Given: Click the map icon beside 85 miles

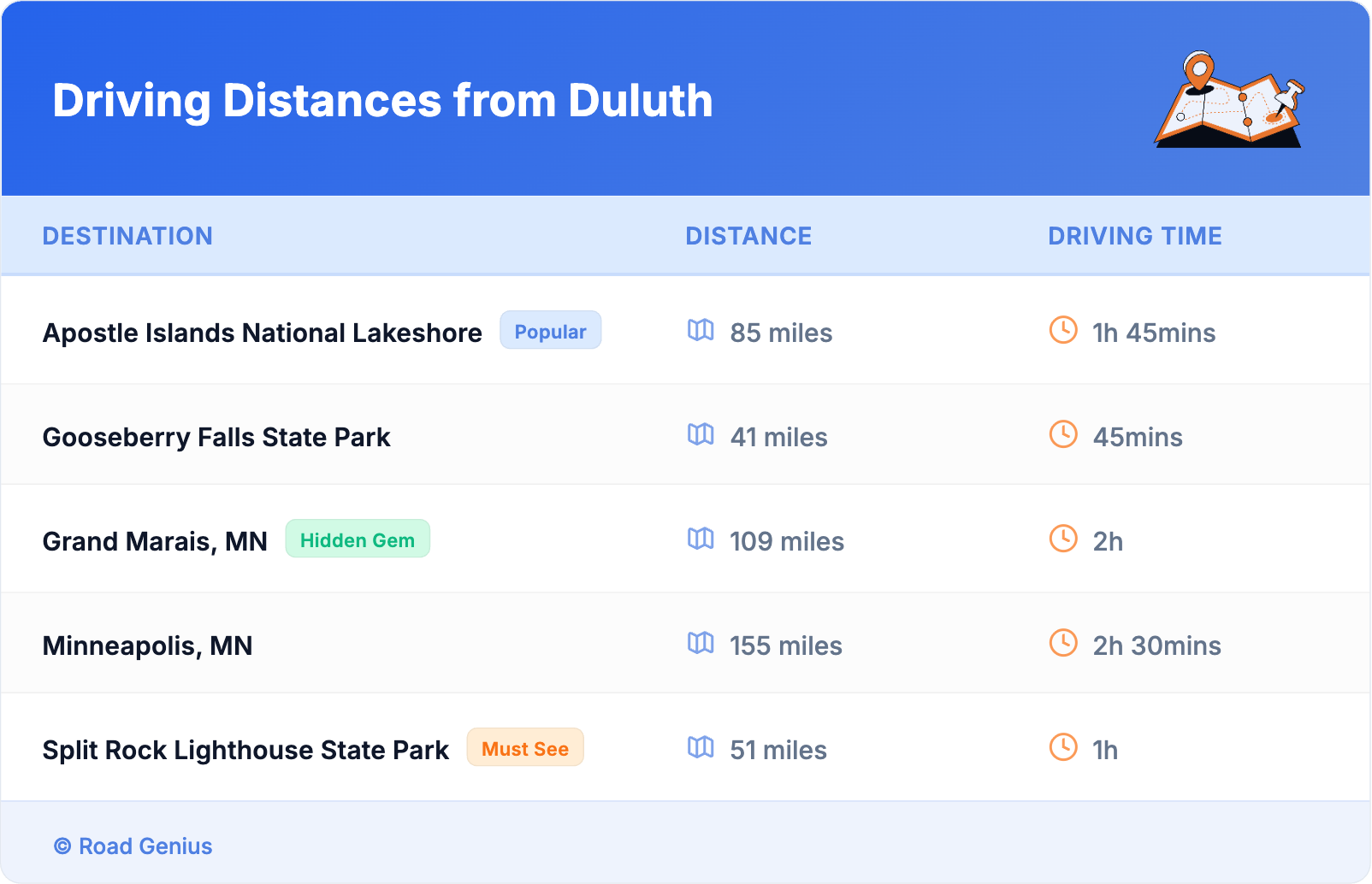Looking at the screenshot, I should 701,331.
